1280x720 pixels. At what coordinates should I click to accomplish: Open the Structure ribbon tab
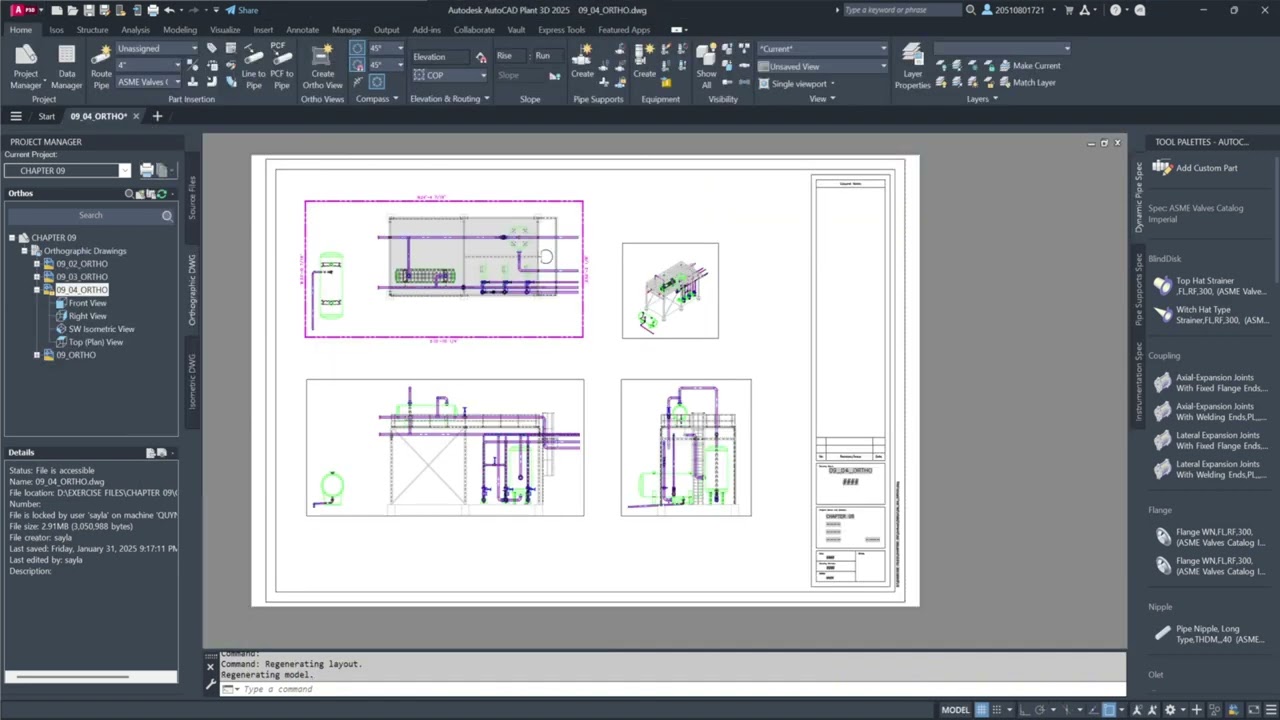pos(92,30)
